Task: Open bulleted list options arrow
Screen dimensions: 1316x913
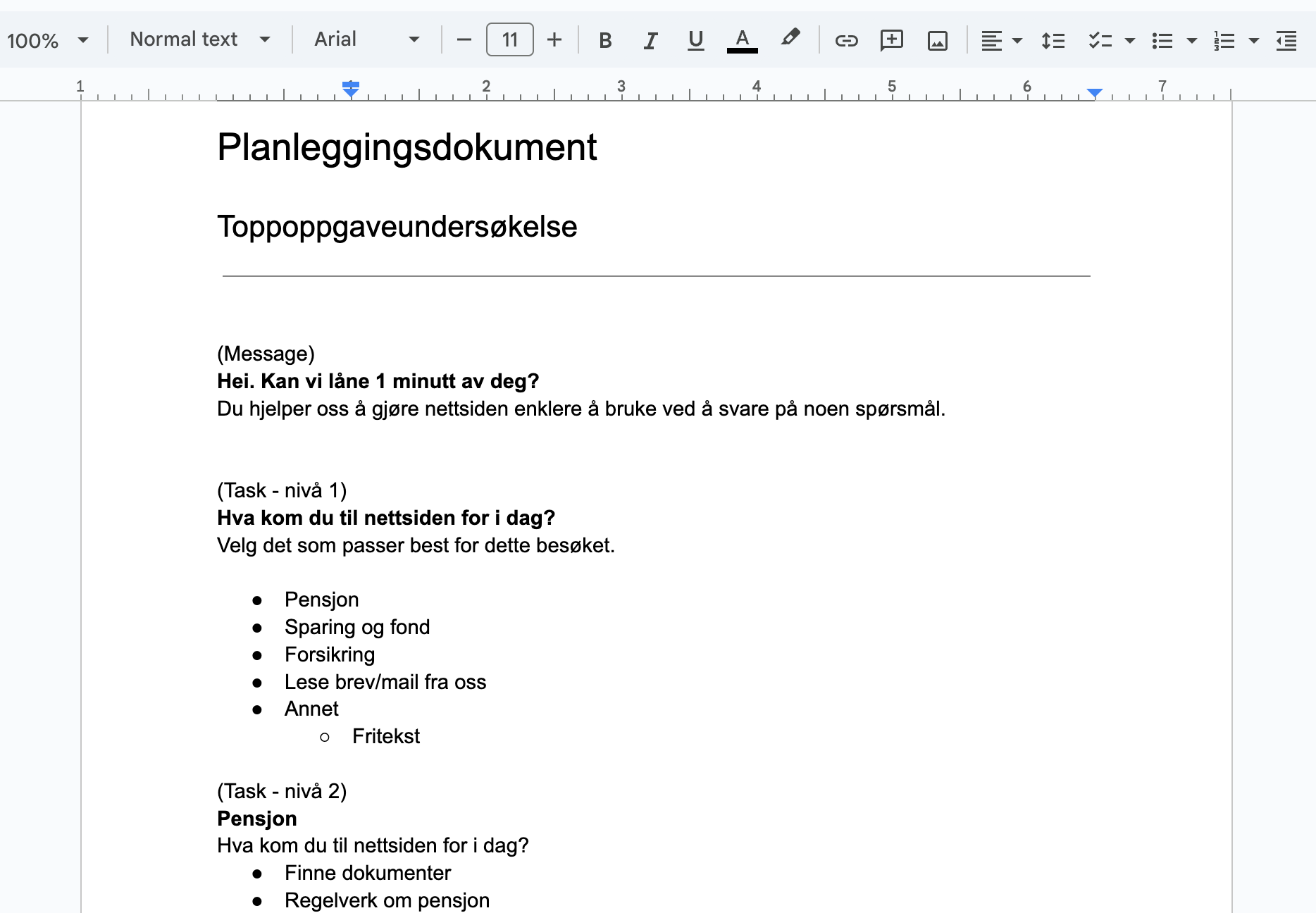Action: (1192, 40)
